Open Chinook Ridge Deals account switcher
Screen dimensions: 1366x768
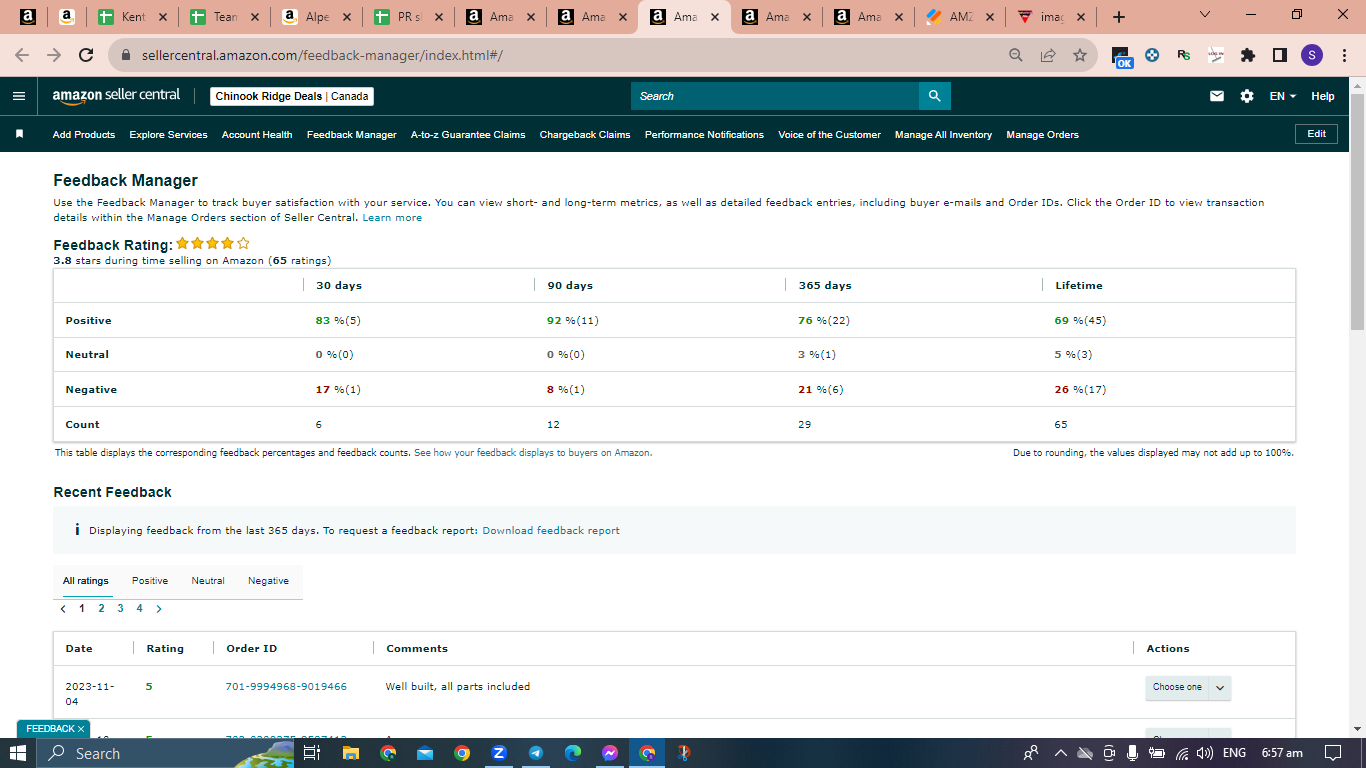[292, 96]
